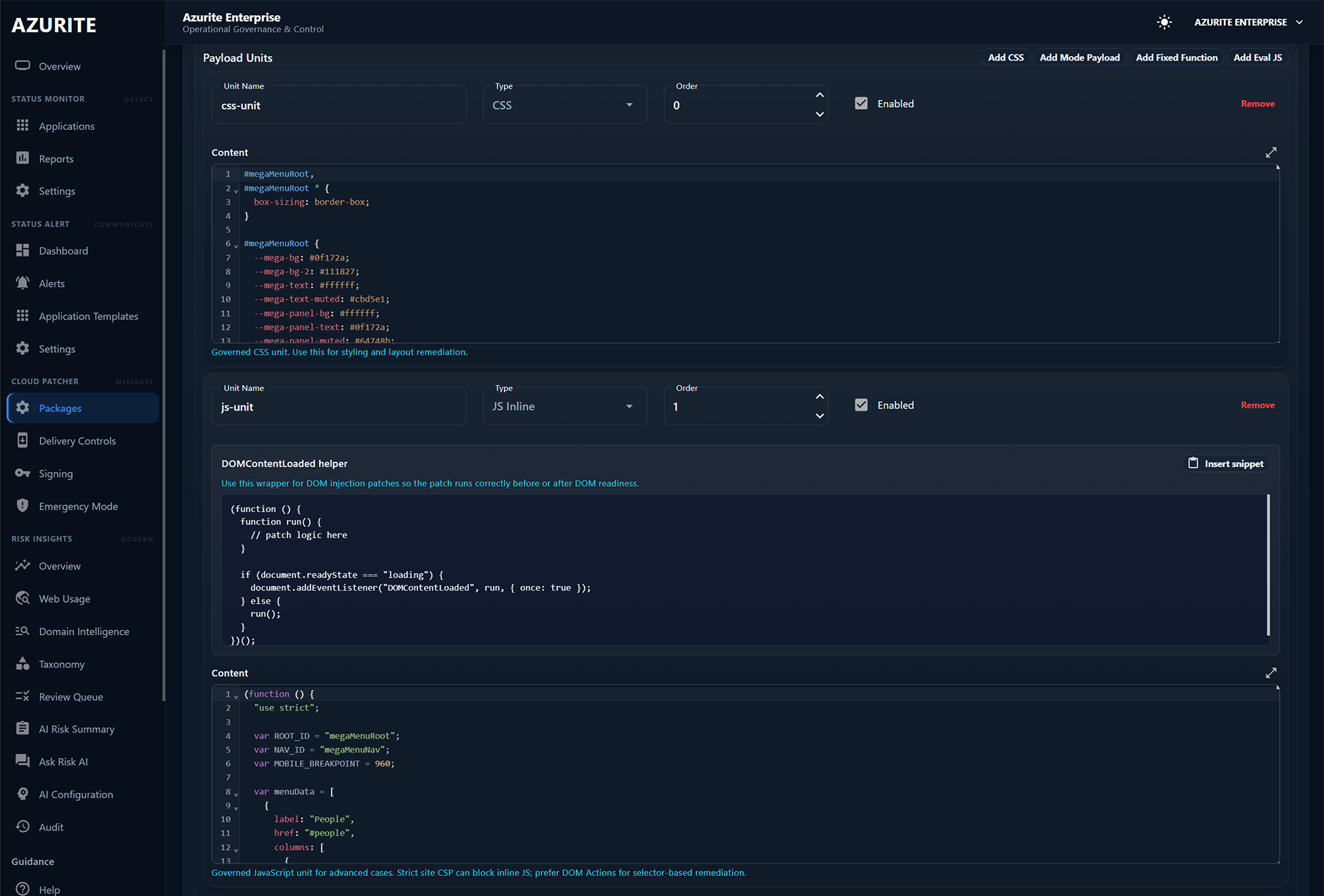Viewport: 1324px width, 896px height.
Task: Open Emergency Mode via its shield icon
Action: (23, 505)
